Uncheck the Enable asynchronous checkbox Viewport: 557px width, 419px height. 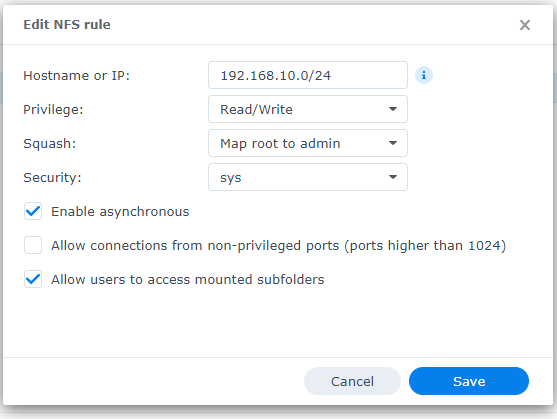(x=33, y=211)
